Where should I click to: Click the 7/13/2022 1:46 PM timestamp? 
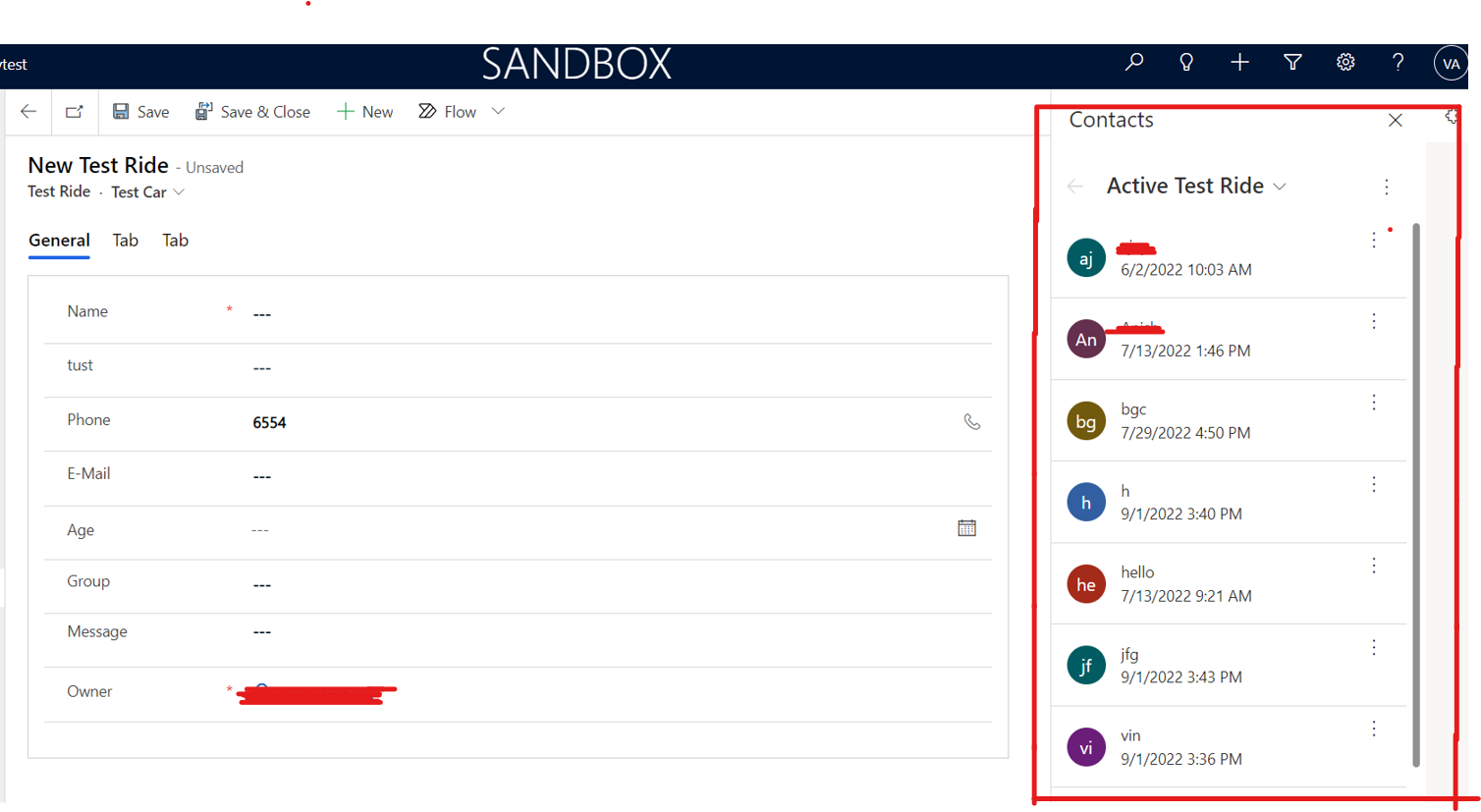[x=1185, y=352]
